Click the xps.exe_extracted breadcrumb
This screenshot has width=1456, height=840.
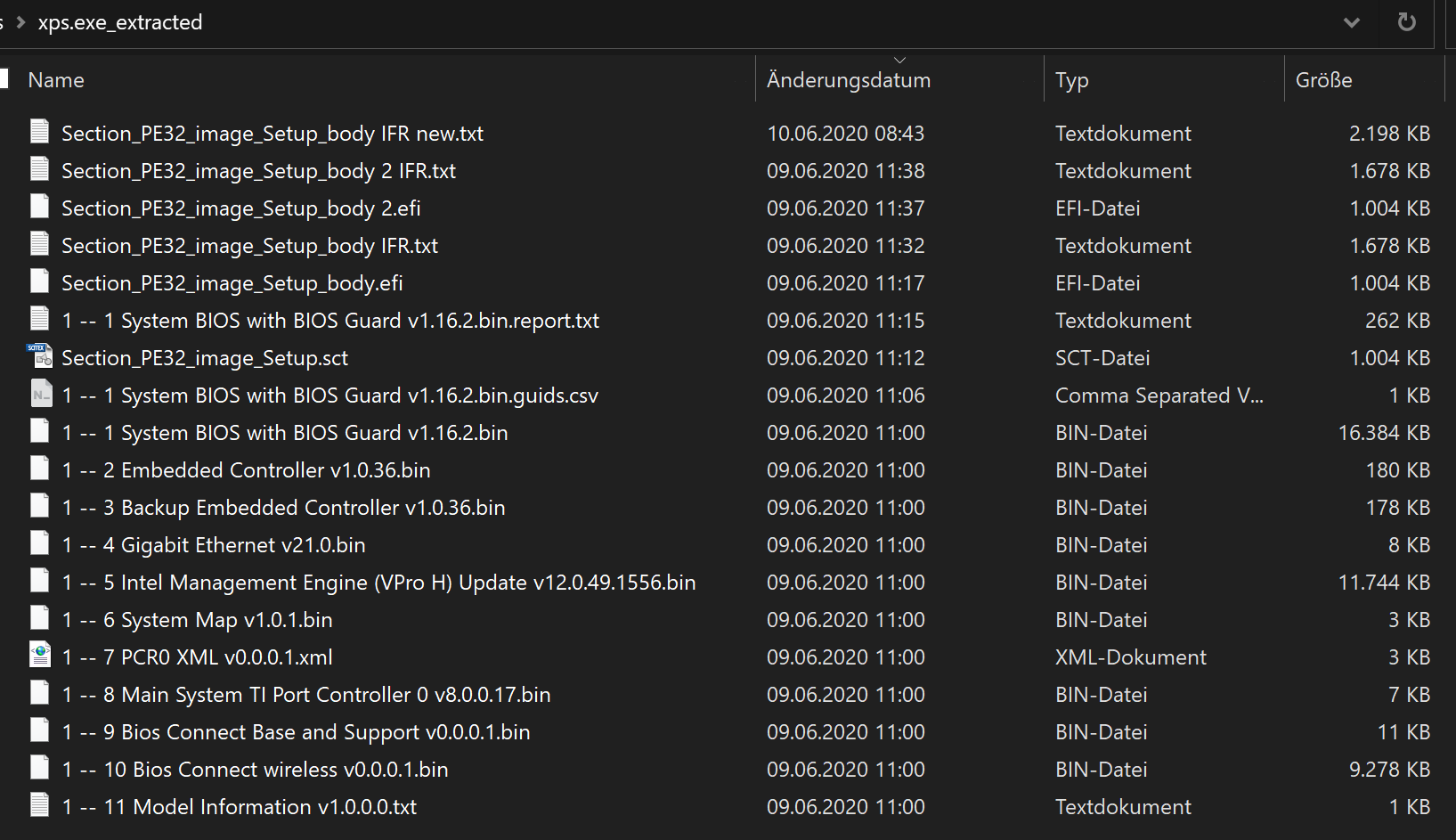(120, 22)
